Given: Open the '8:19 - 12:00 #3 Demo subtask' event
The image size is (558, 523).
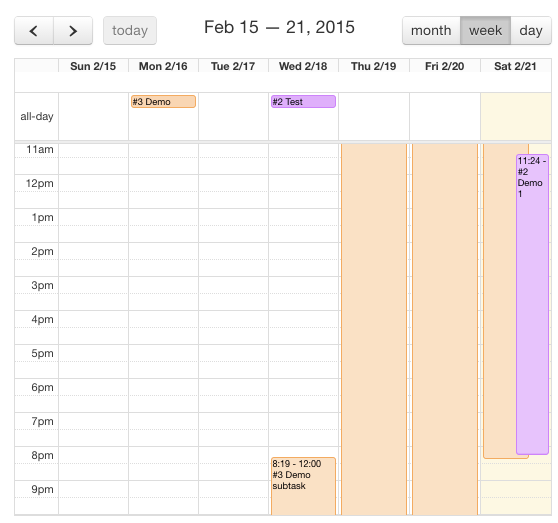Looking at the screenshot, I should coord(303,486).
